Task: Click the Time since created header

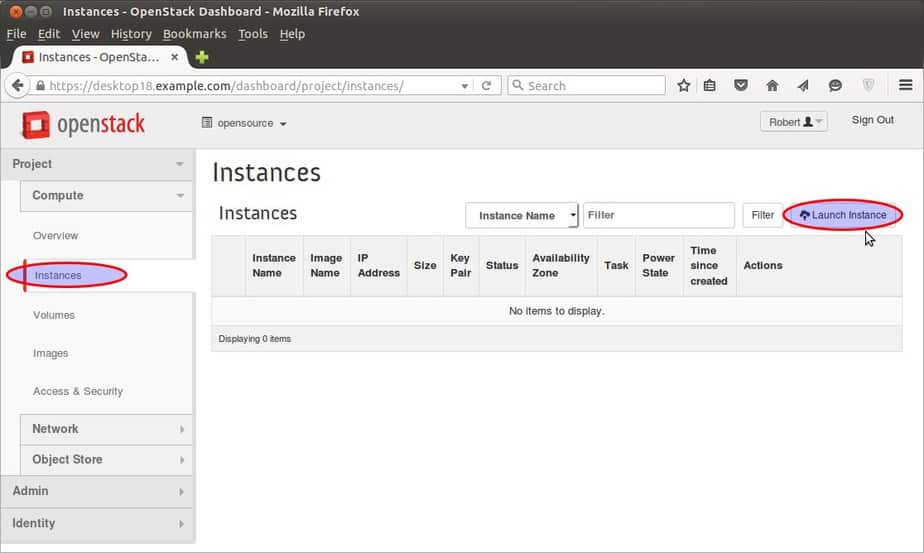Action: [708, 266]
